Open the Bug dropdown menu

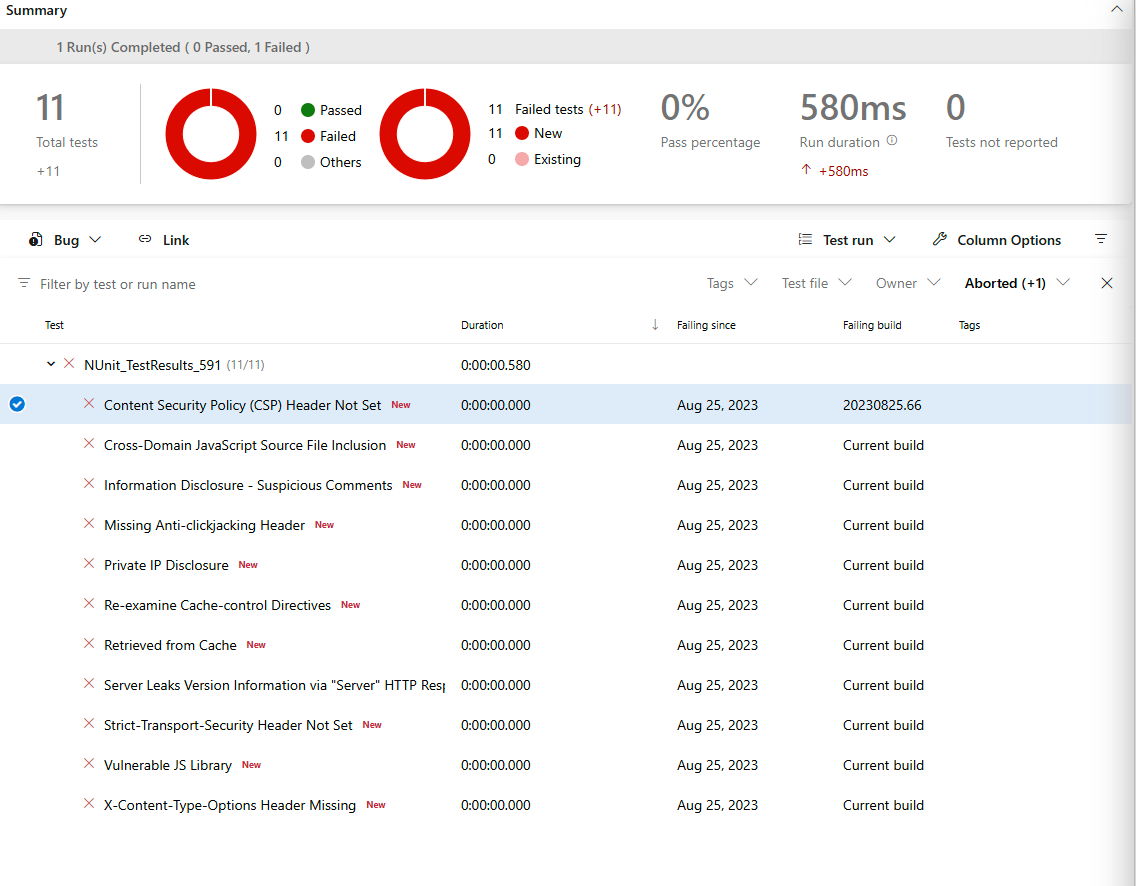click(64, 240)
